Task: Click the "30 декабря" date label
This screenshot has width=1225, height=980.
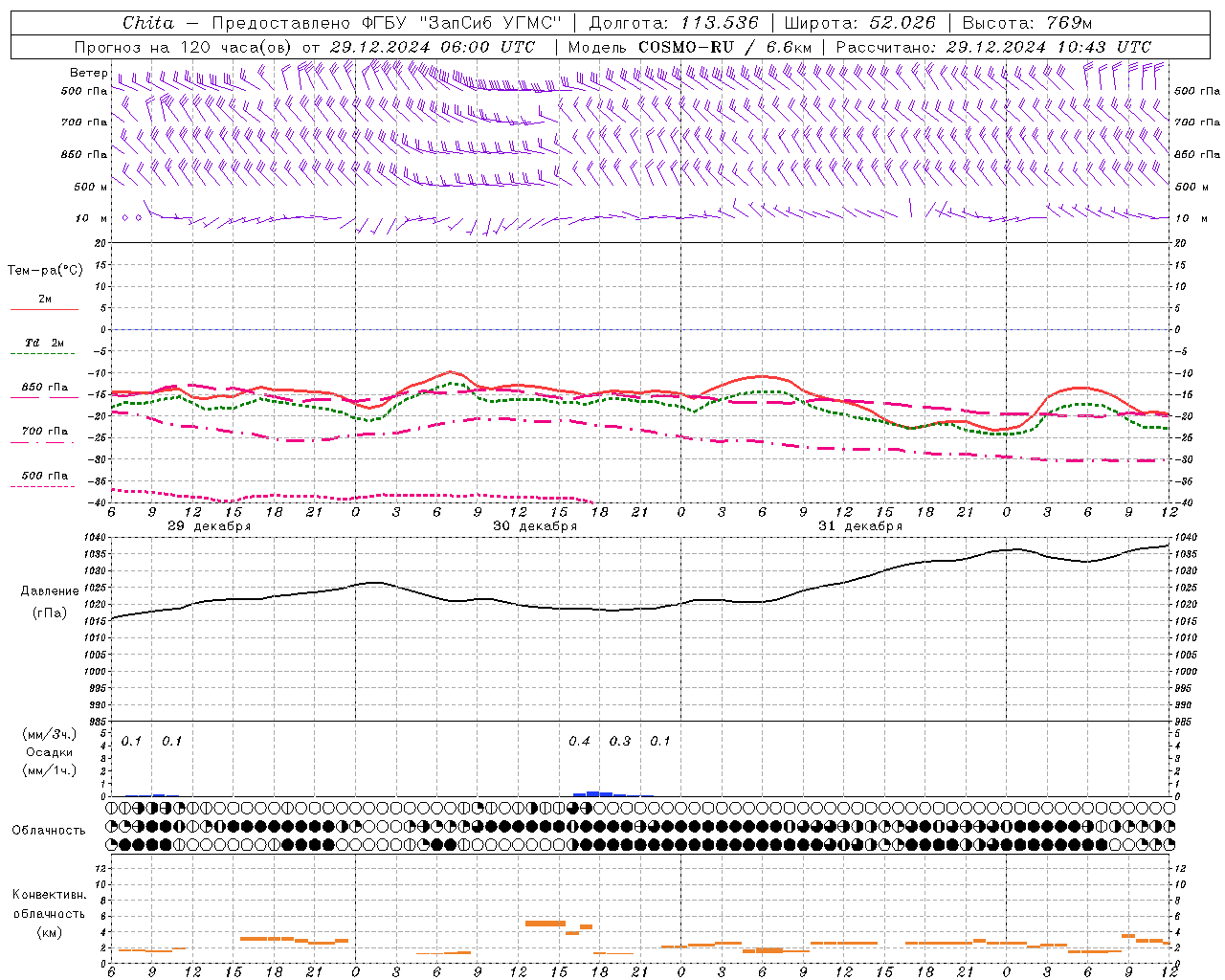Action: [535, 526]
